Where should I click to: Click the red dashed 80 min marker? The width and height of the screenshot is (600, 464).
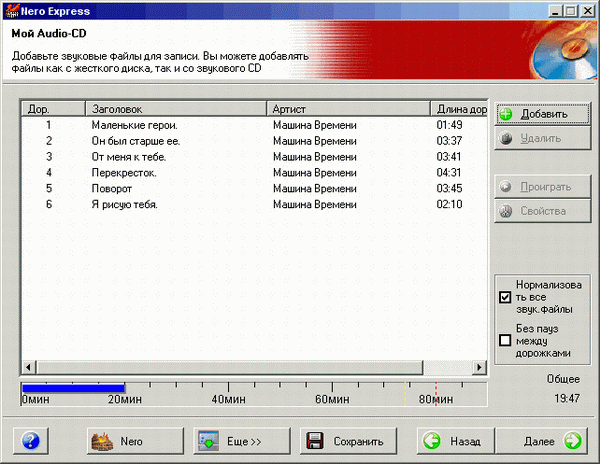[435, 393]
